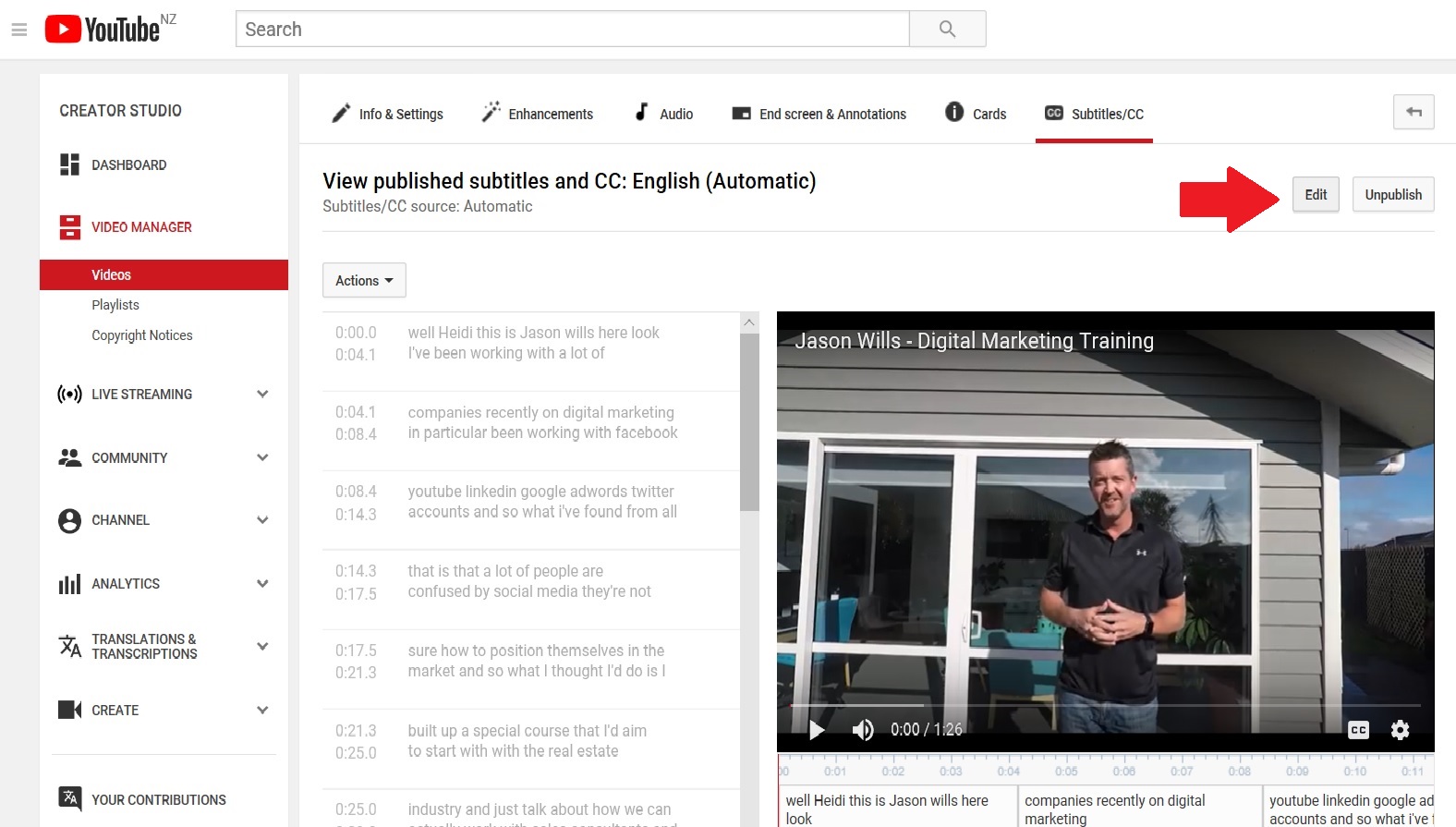Open the hamburger guide menu

tap(19, 30)
